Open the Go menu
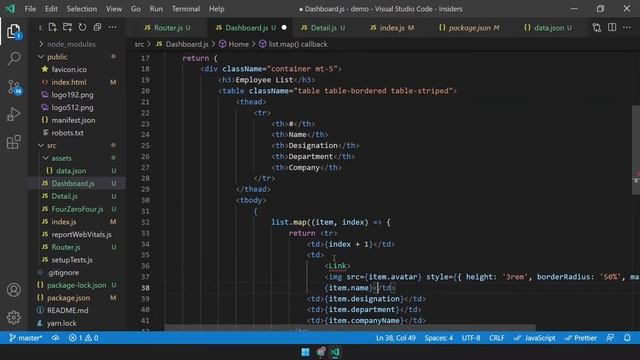Viewport: 640px width, 360px height. 136,9
